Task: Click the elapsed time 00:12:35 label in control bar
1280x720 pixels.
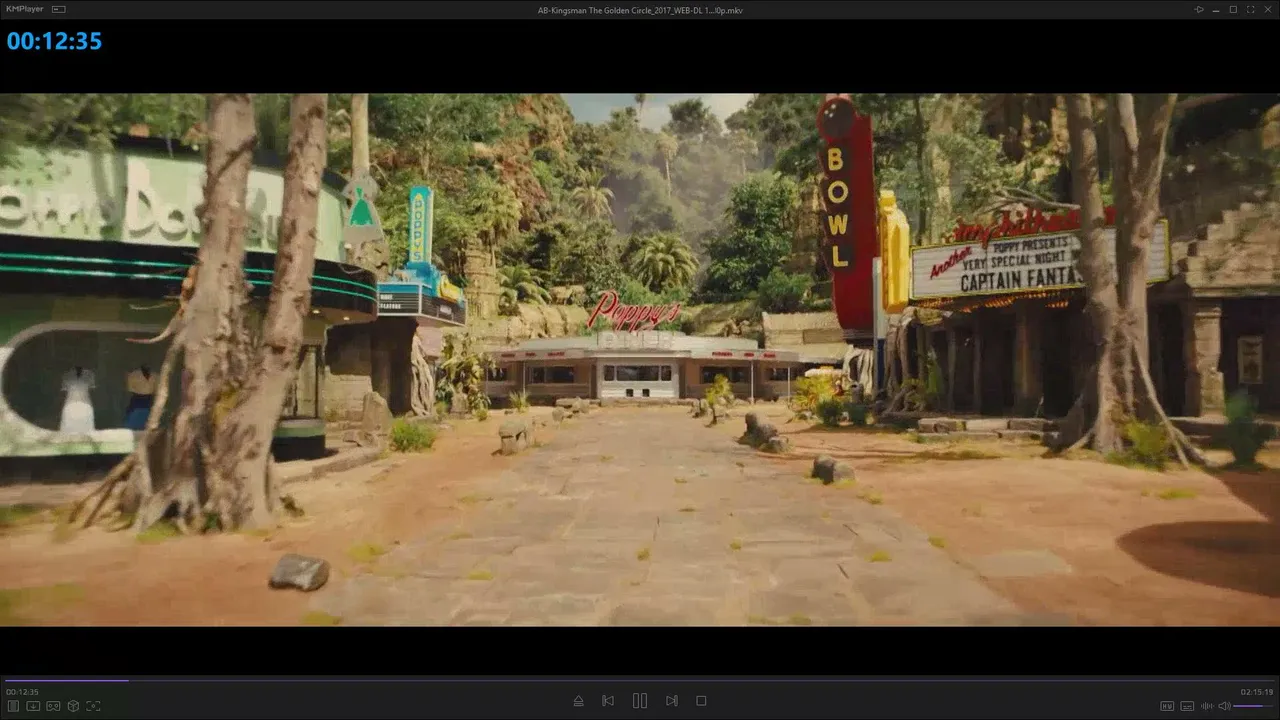Action: 22,692
